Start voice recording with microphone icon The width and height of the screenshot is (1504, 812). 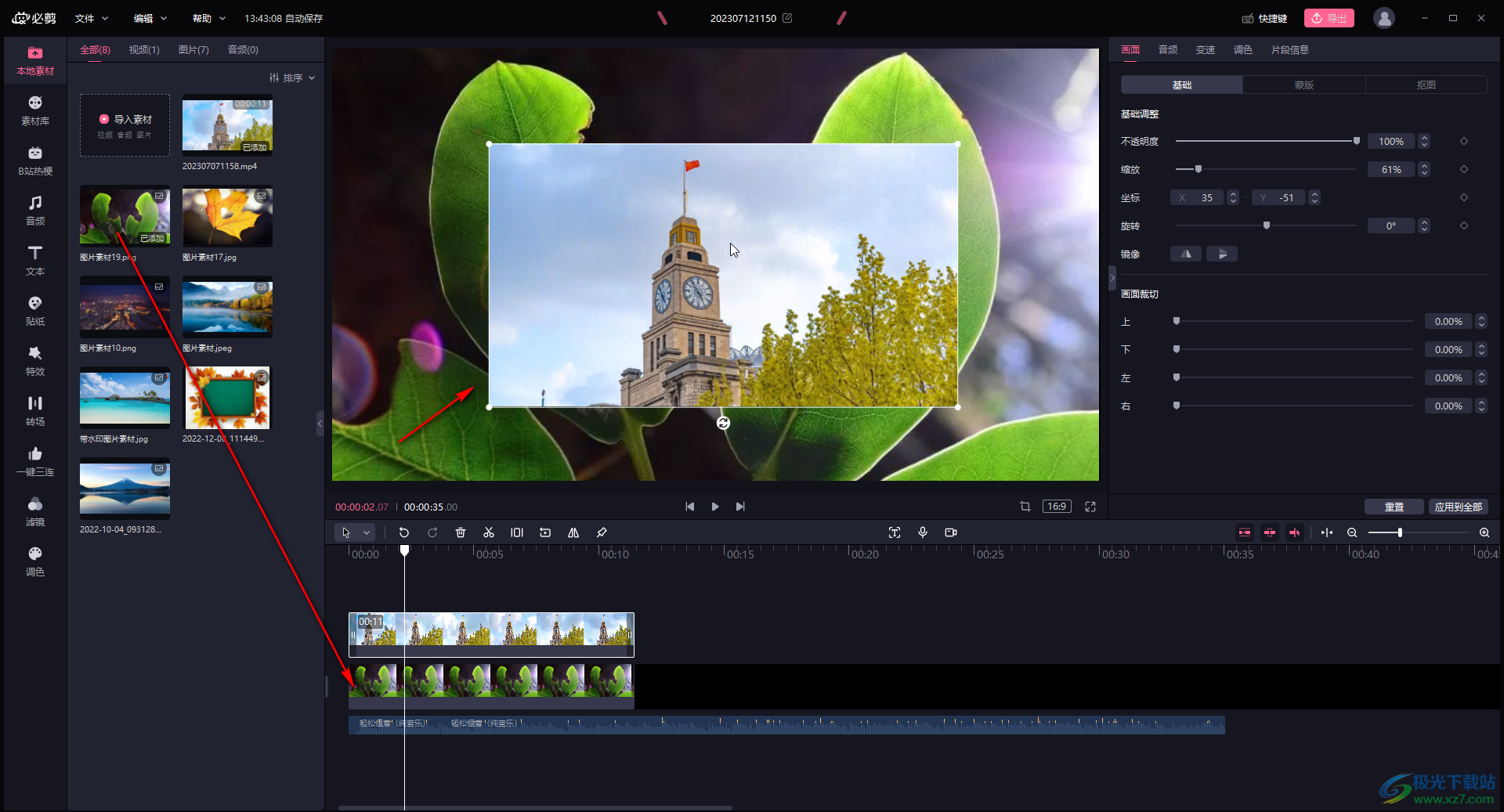923,532
